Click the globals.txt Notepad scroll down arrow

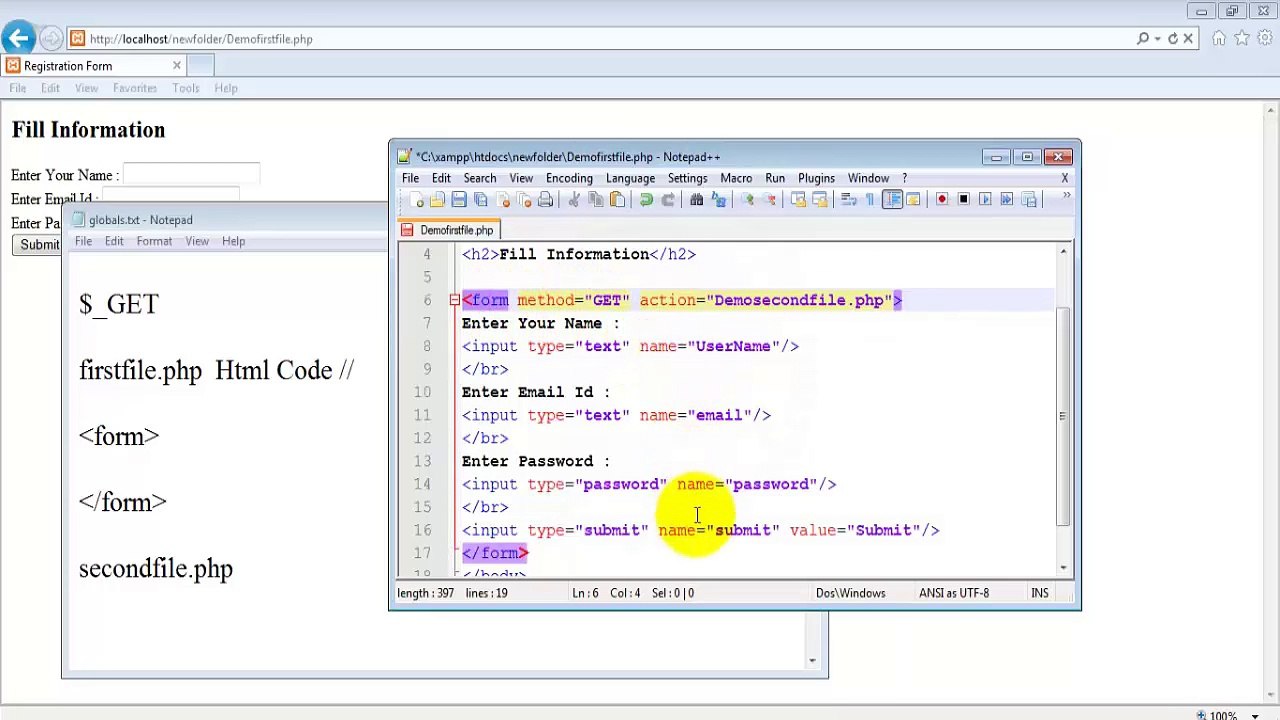(812, 660)
